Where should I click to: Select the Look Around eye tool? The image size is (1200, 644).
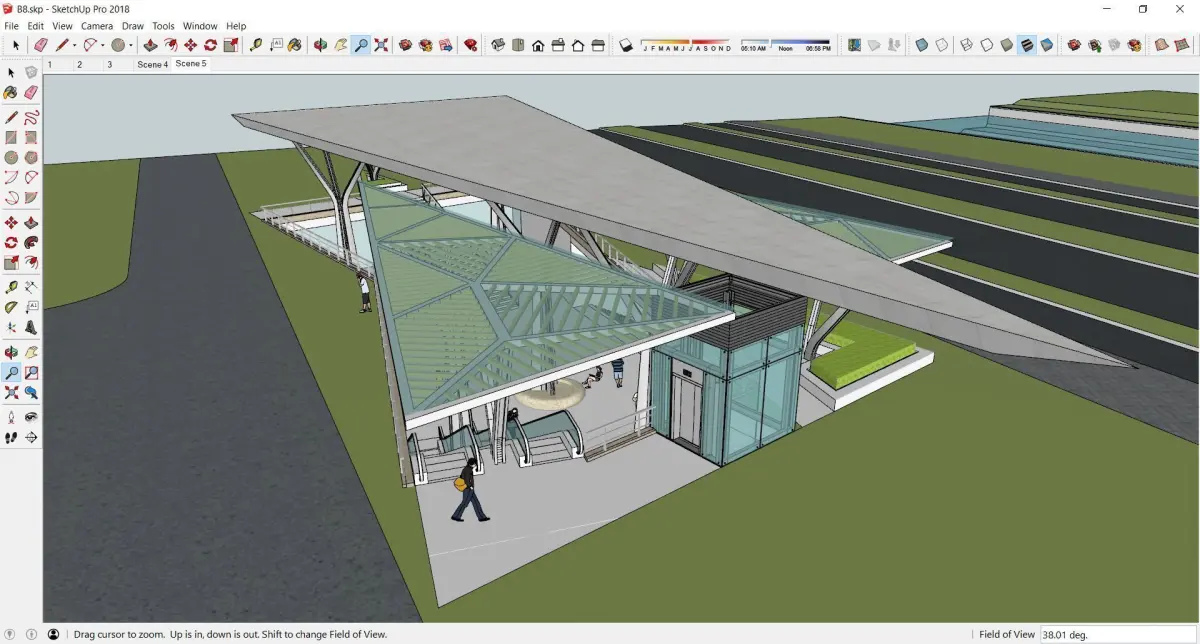pos(32,417)
